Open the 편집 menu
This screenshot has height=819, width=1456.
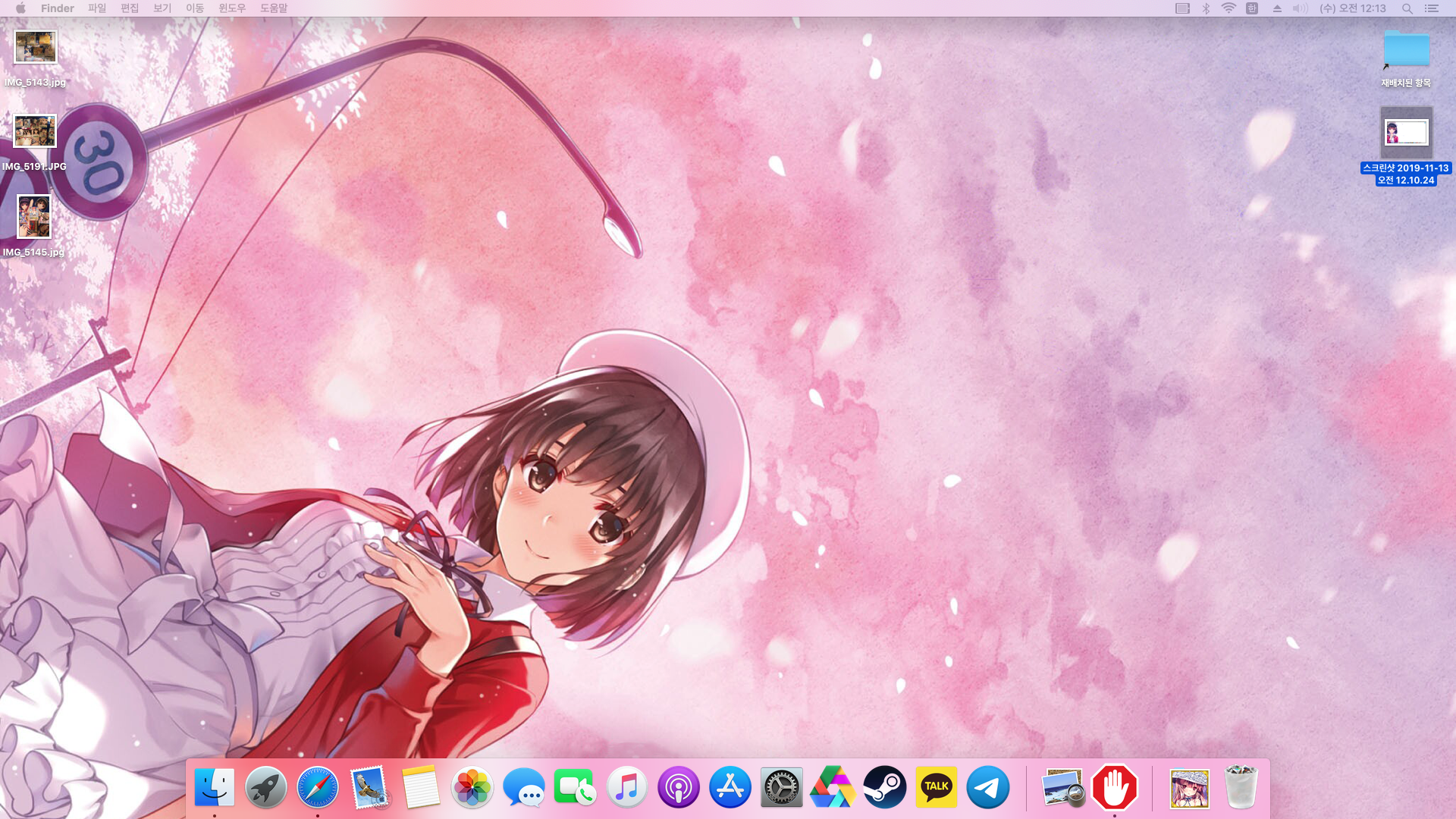coord(130,8)
